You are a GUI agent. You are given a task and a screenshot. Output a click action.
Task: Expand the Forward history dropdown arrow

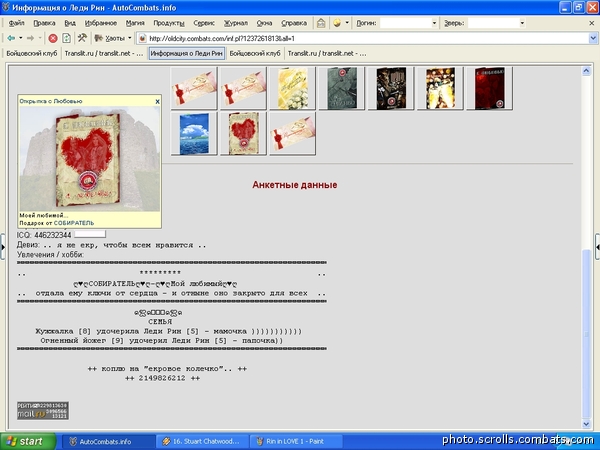click(x=40, y=38)
